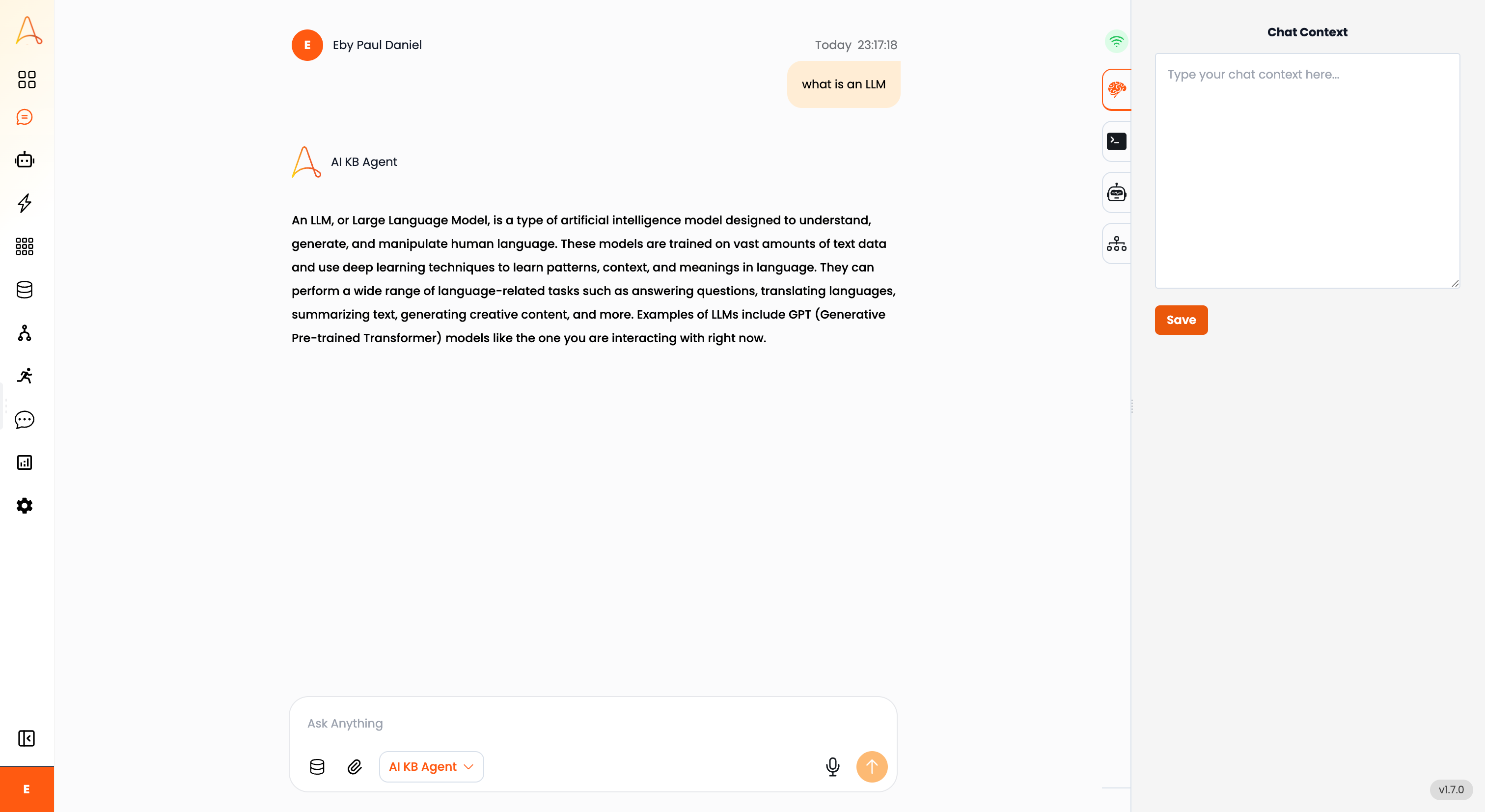This screenshot has width=1485, height=812.
Task: Open the dashboard grid icon in sidebar
Action: [x=27, y=80]
